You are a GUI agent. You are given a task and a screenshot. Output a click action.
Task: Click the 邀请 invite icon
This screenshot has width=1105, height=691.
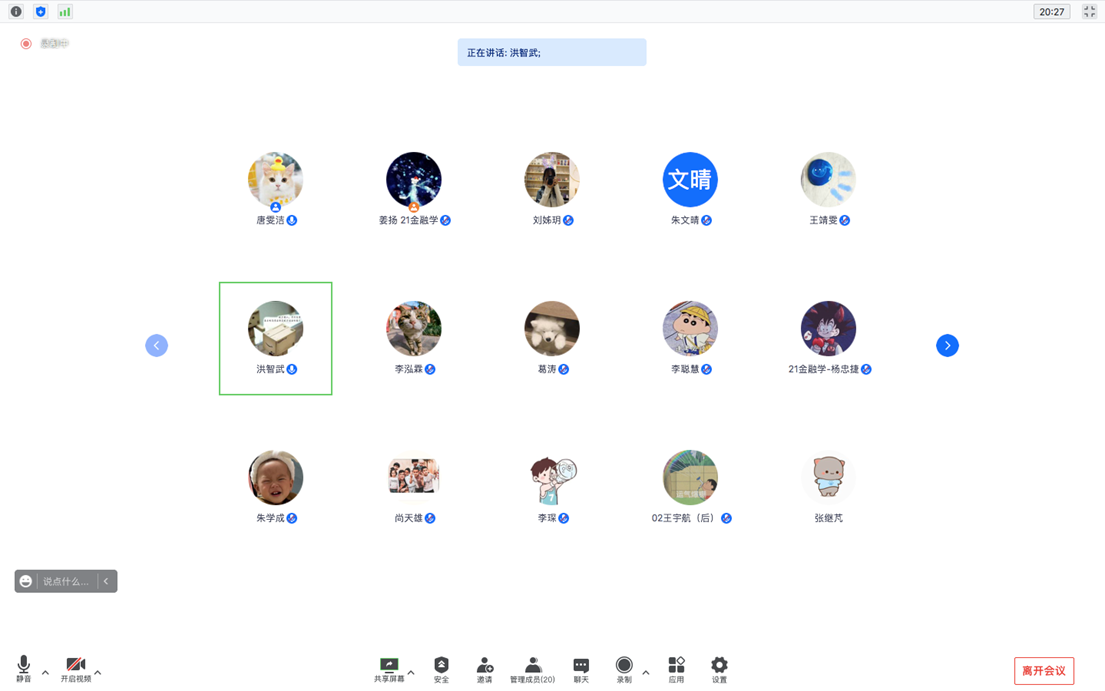(484, 668)
